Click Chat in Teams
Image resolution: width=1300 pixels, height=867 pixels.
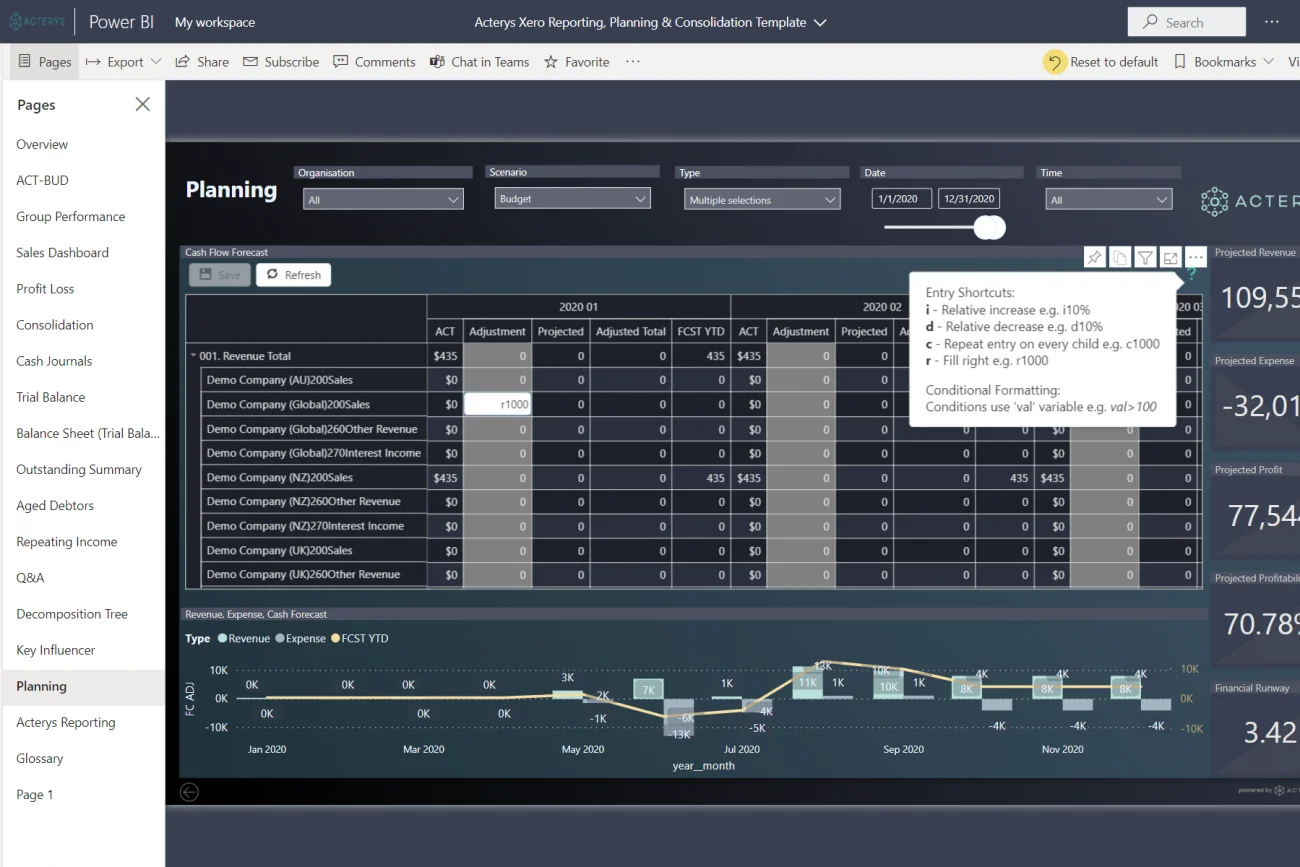[x=479, y=62]
